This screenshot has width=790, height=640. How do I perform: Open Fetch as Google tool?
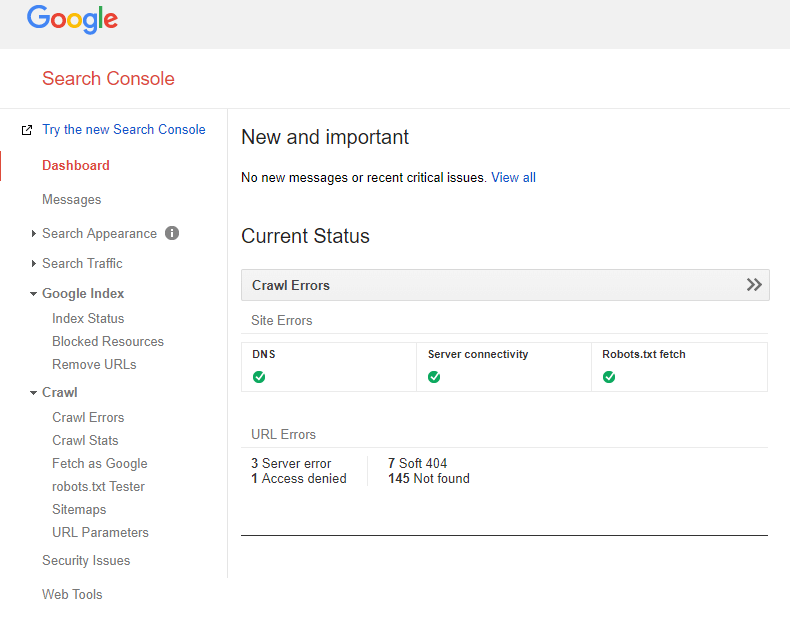pos(100,464)
